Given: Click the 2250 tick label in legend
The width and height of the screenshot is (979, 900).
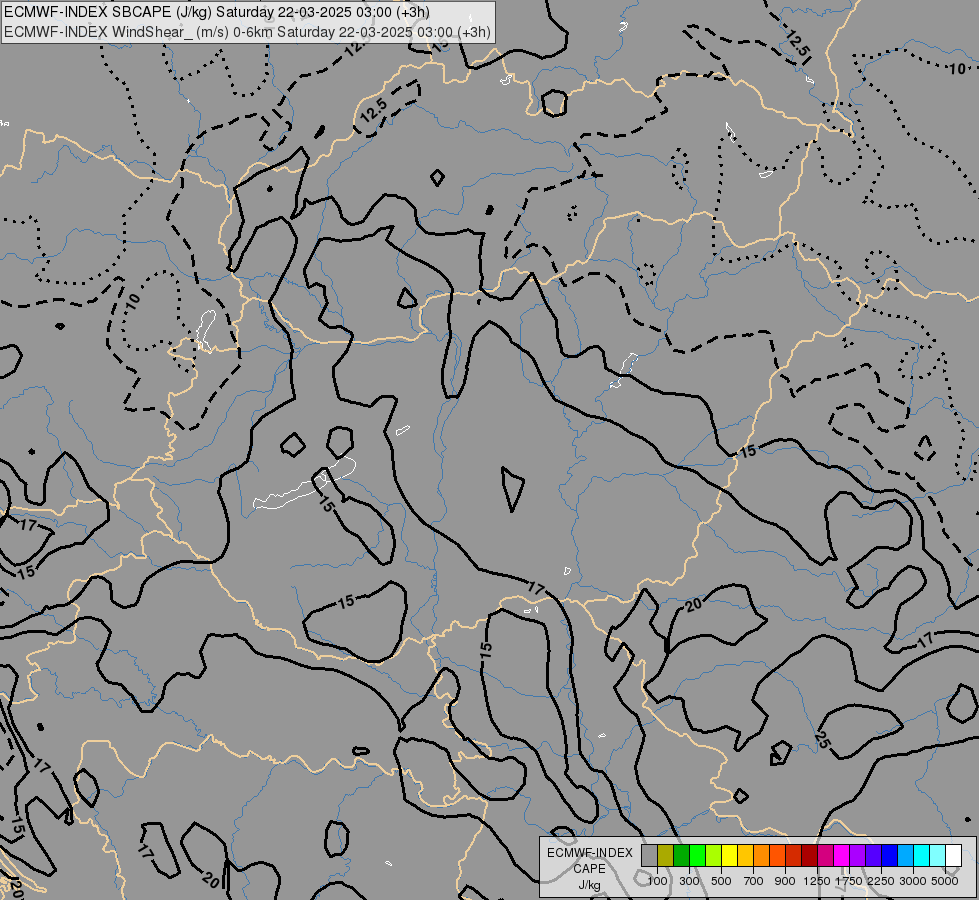Looking at the screenshot, I should (x=881, y=881).
